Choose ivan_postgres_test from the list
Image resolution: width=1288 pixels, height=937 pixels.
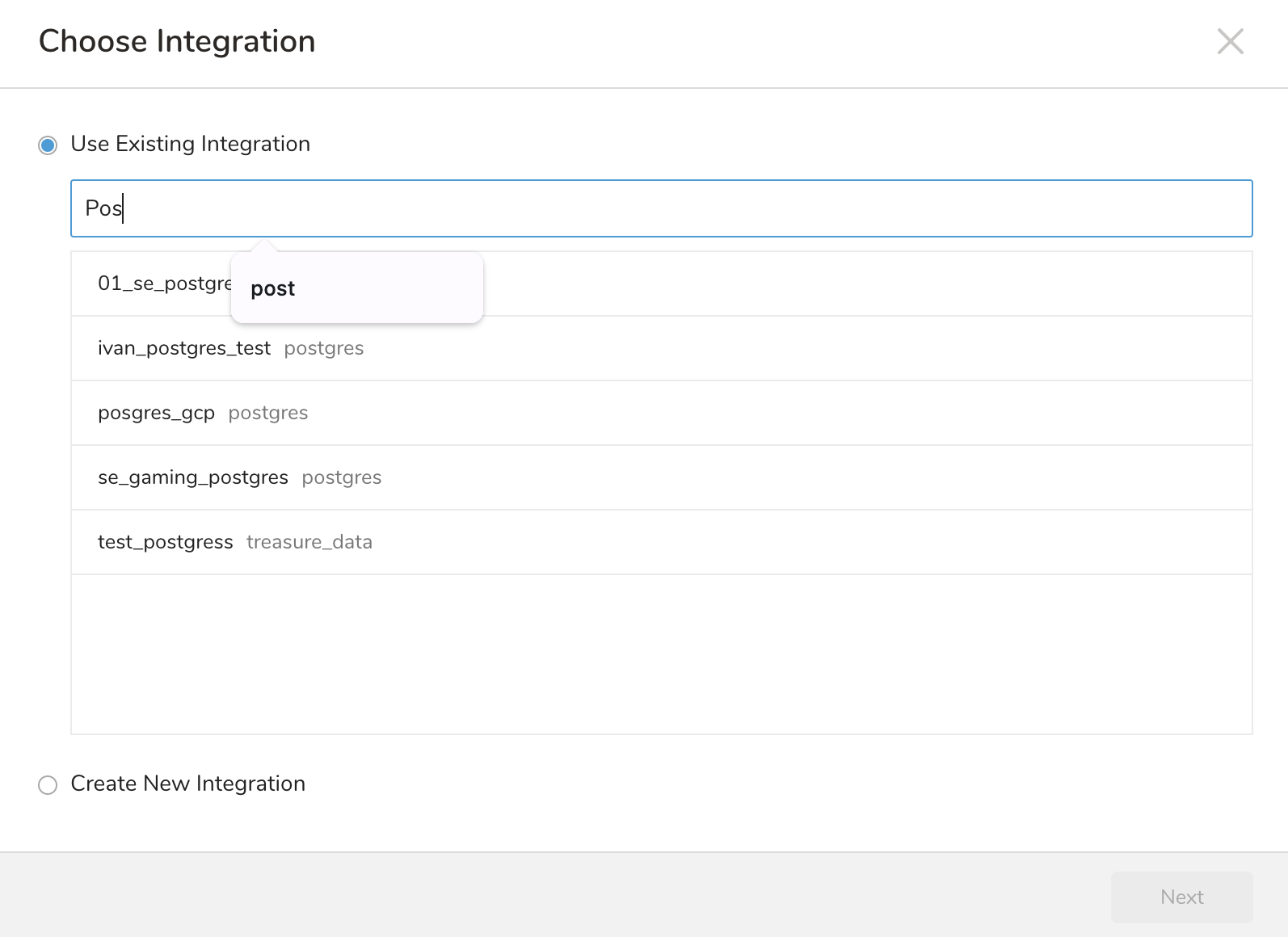[x=184, y=348]
